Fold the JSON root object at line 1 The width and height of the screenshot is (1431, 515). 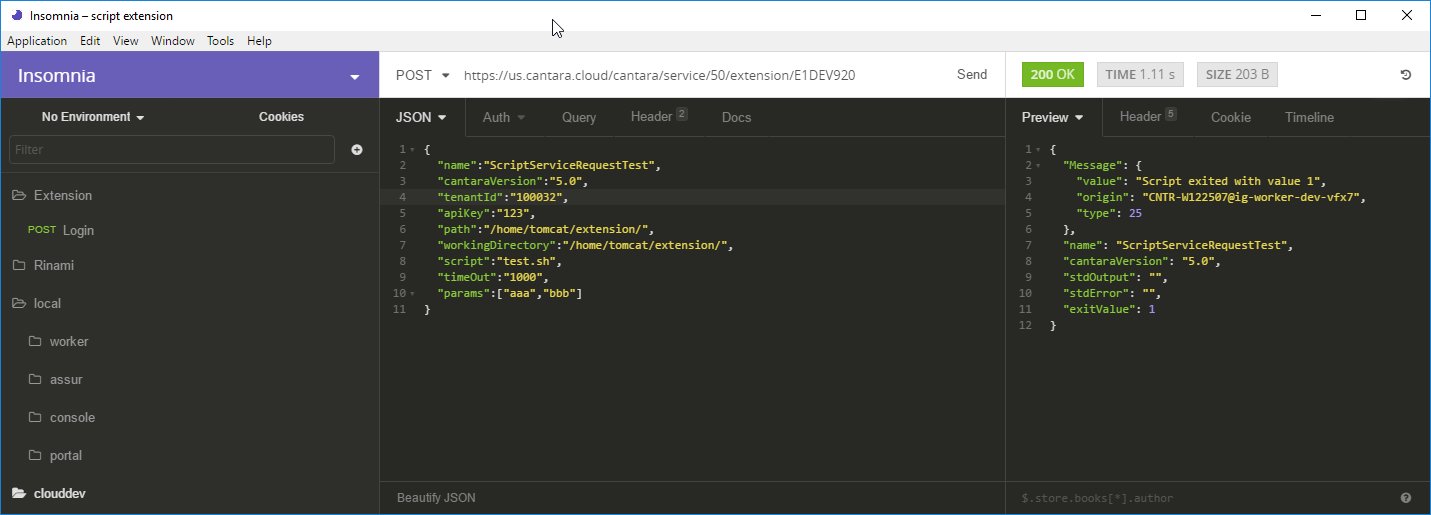[412, 150]
